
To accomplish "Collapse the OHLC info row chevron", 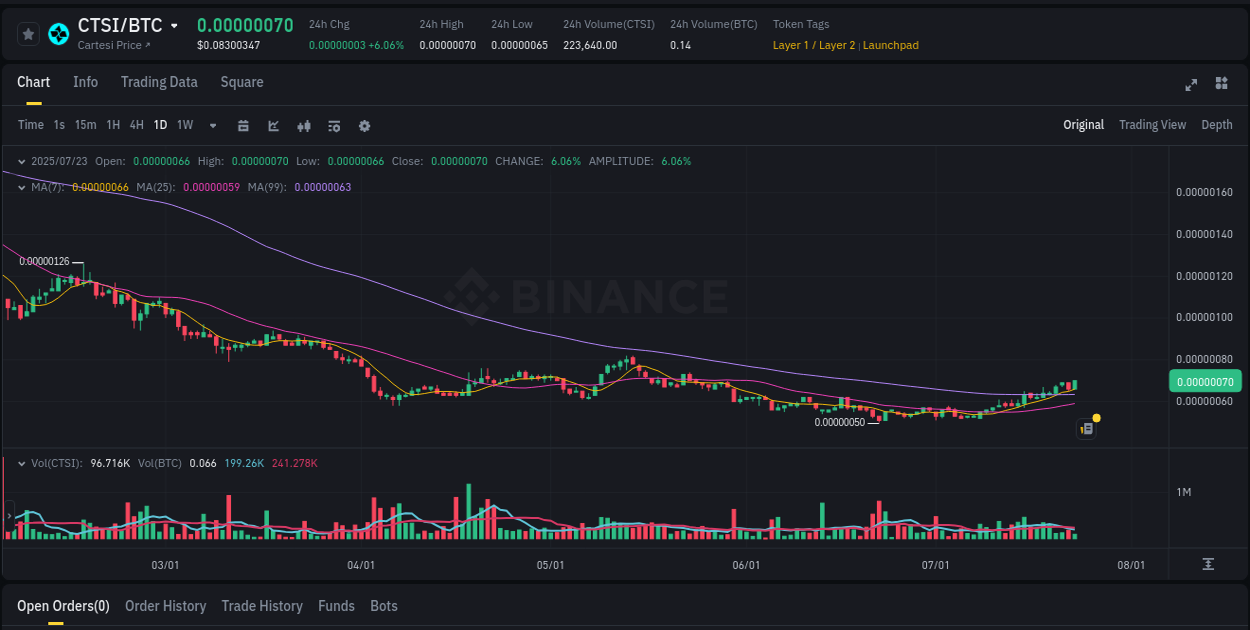I will point(21,160).
